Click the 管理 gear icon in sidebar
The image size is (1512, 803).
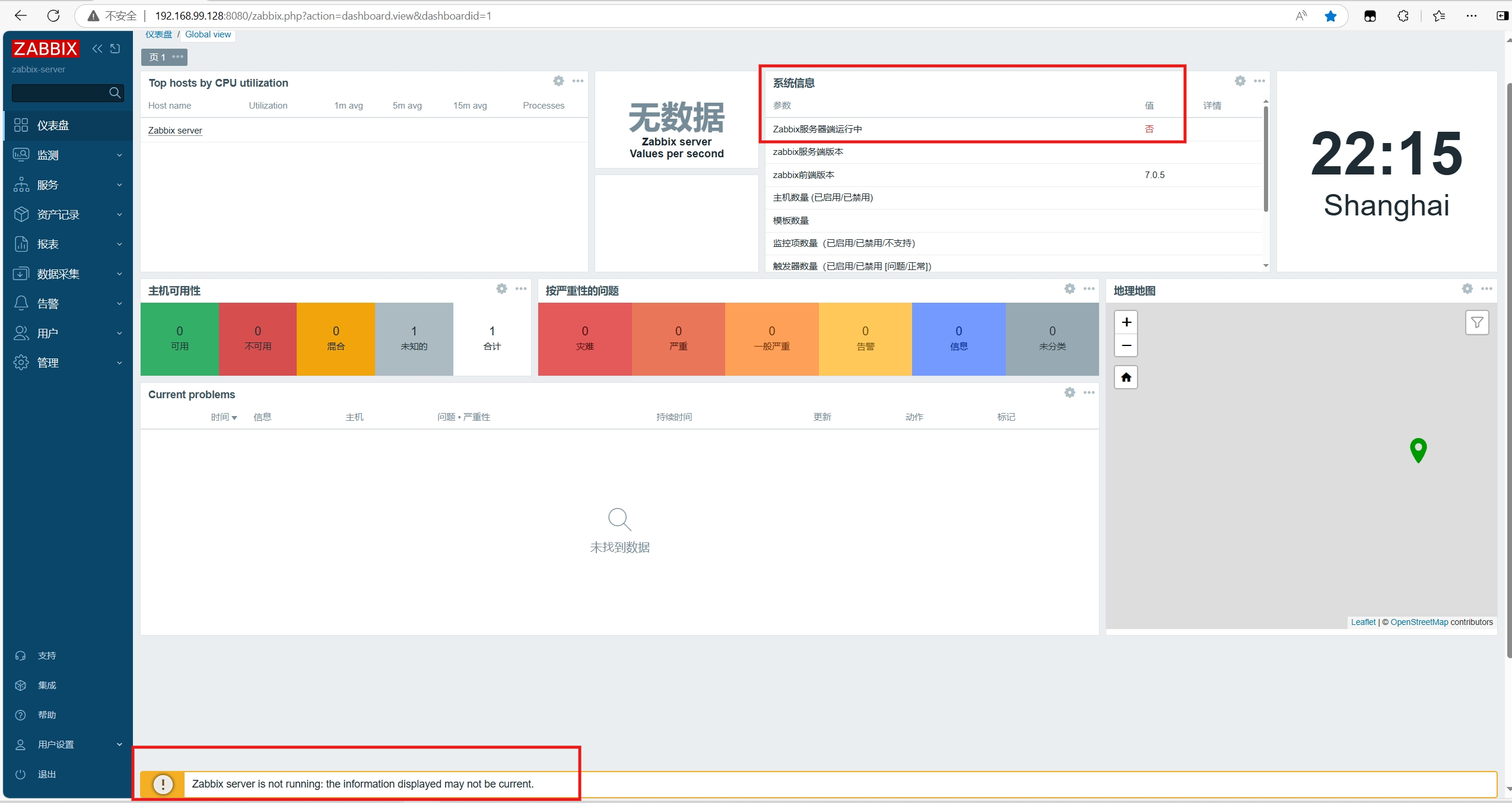tap(21, 363)
